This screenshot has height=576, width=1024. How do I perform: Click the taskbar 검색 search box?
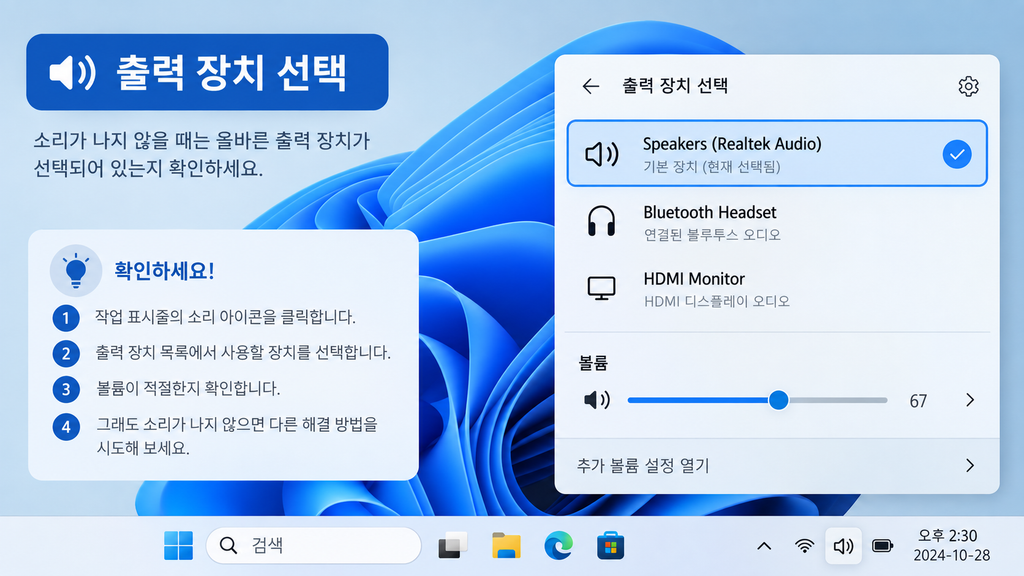click(313, 545)
